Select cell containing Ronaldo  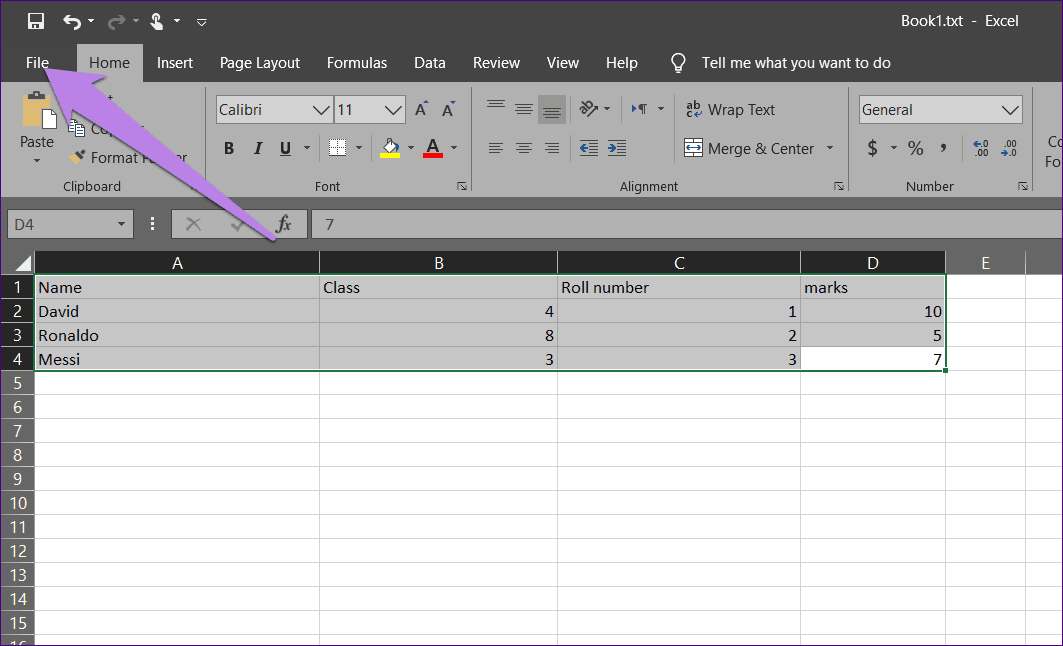tap(176, 335)
